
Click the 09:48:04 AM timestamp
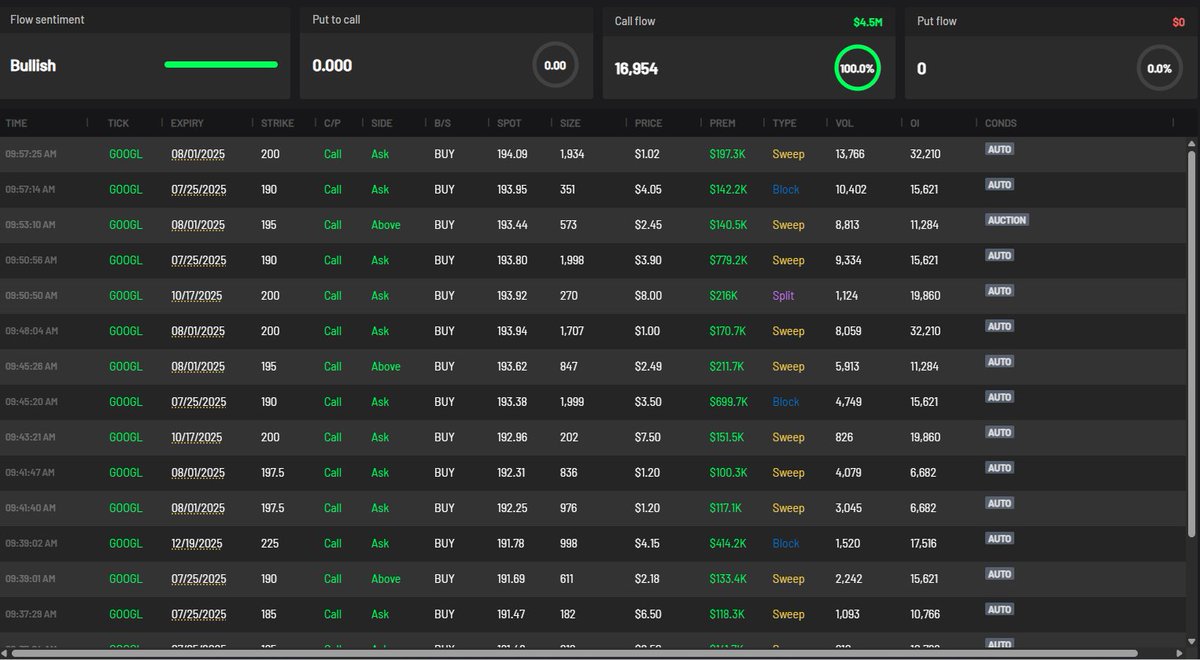pyautogui.click(x=31, y=331)
